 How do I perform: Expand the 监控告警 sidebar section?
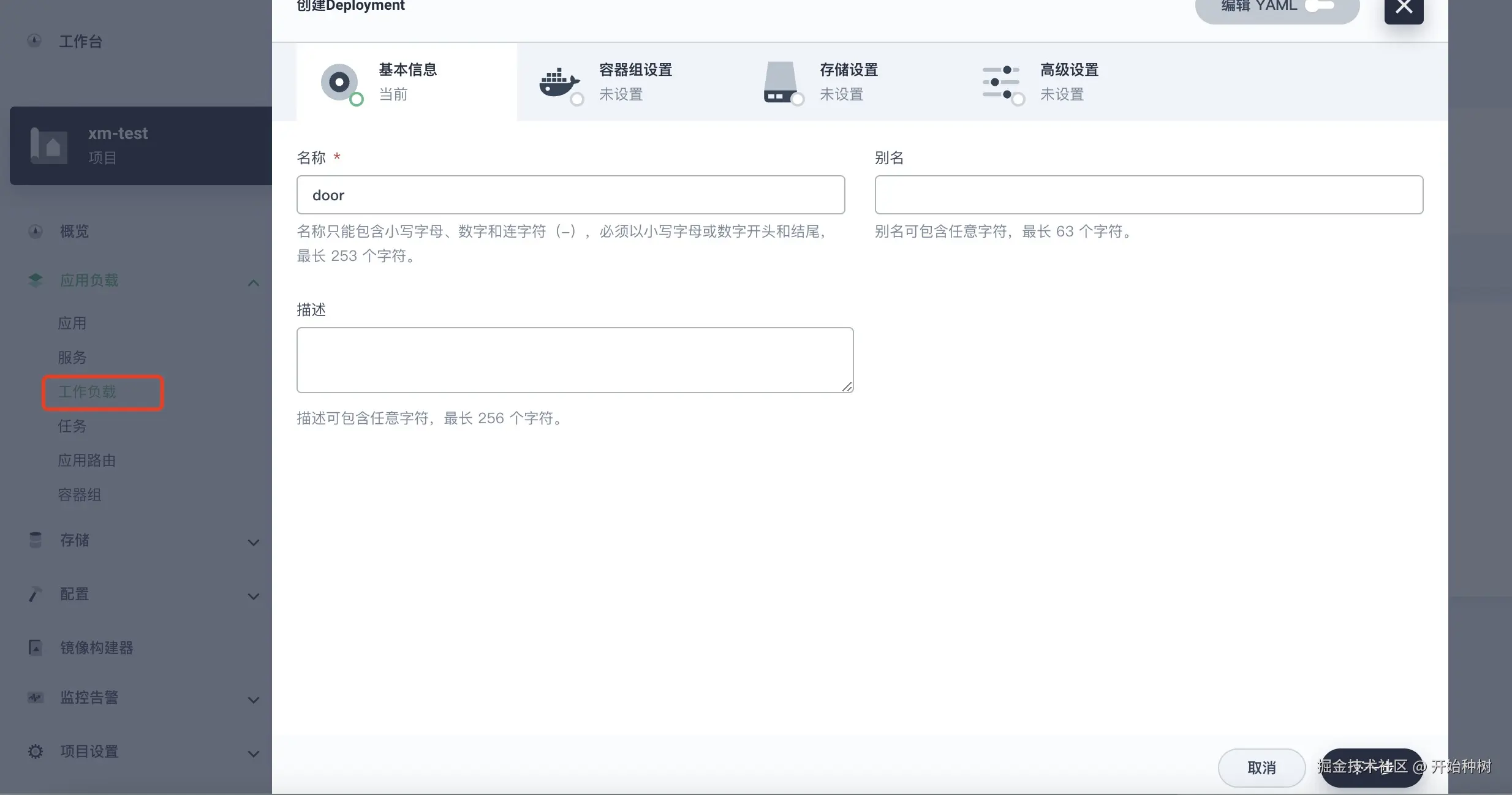(253, 699)
